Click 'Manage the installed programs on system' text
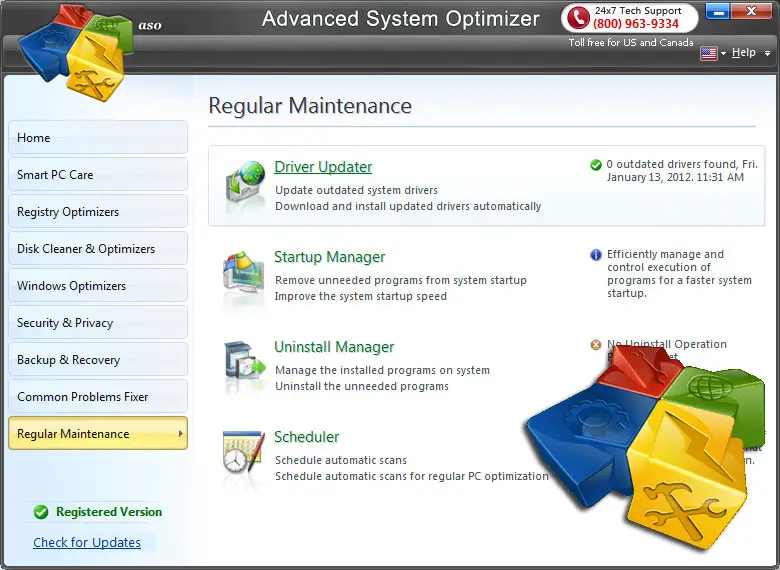The height and width of the screenshot is (570, 780). (382, 370)
